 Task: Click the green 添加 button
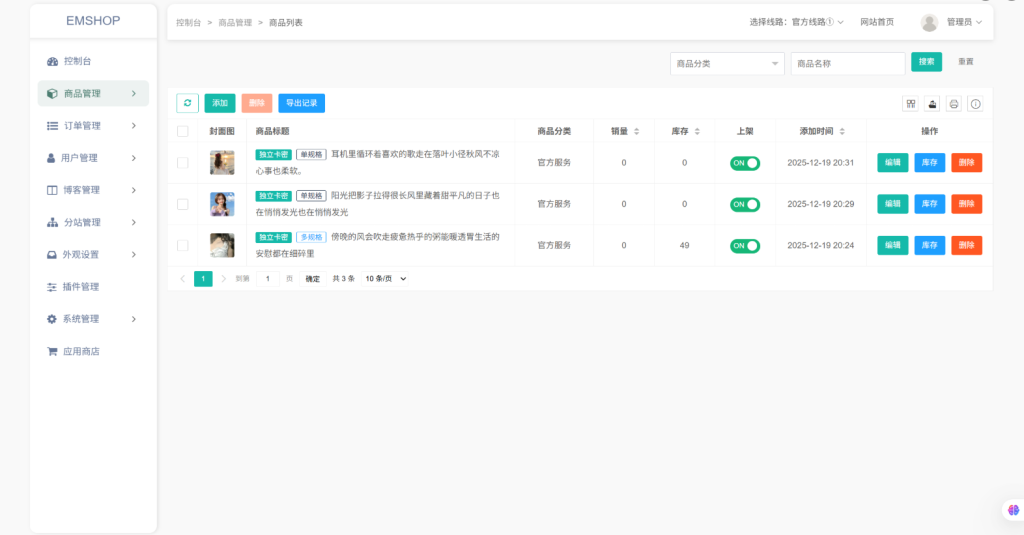220,103
